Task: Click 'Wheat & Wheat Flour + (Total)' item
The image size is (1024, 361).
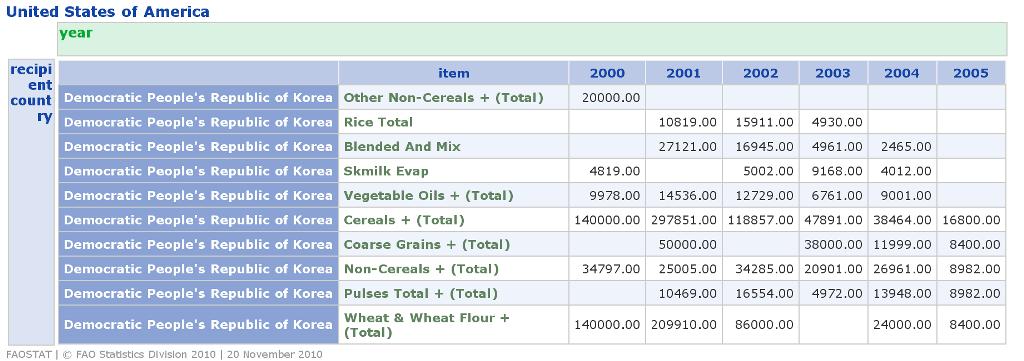Action: point(426,324)
